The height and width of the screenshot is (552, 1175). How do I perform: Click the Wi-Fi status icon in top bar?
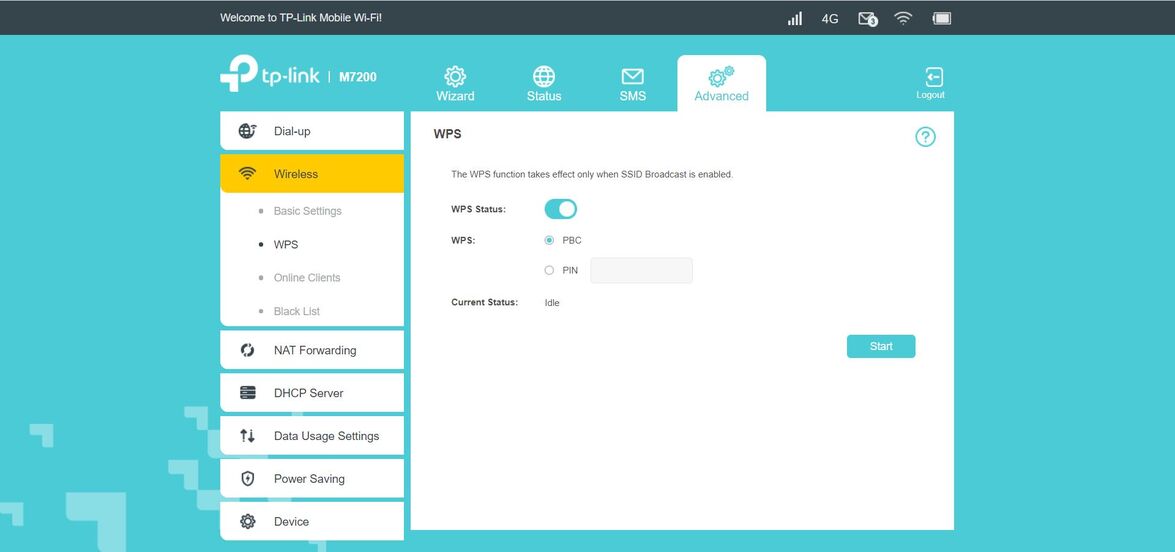coord(903,18)
